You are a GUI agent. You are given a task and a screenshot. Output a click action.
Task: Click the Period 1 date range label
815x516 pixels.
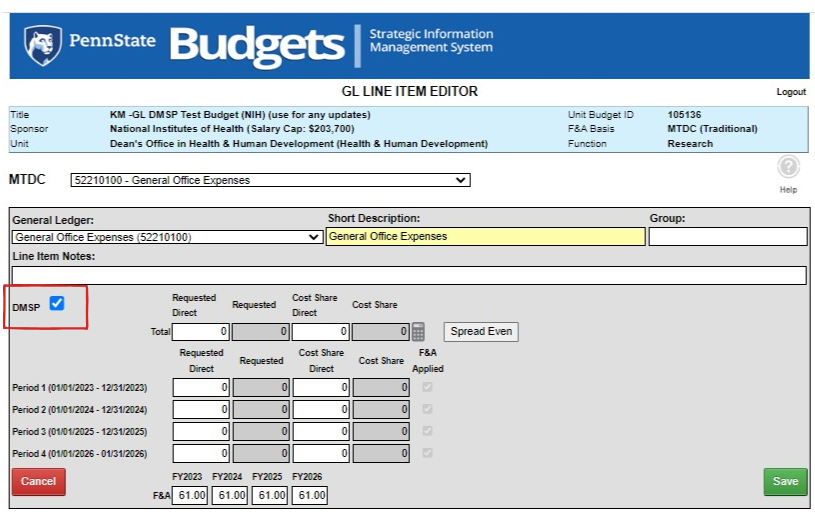[80, 388]
